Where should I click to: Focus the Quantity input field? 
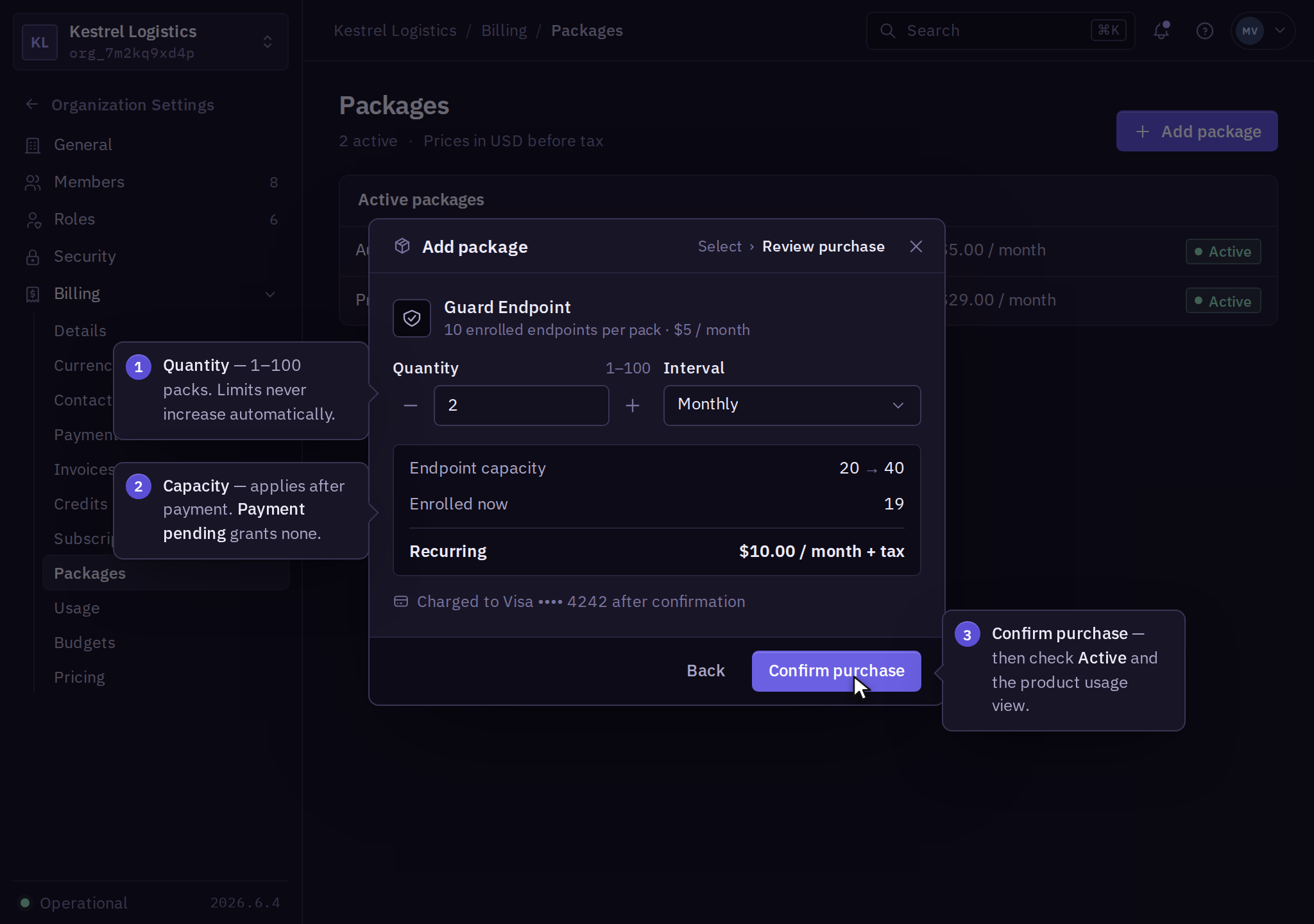(x=521, y=406)
